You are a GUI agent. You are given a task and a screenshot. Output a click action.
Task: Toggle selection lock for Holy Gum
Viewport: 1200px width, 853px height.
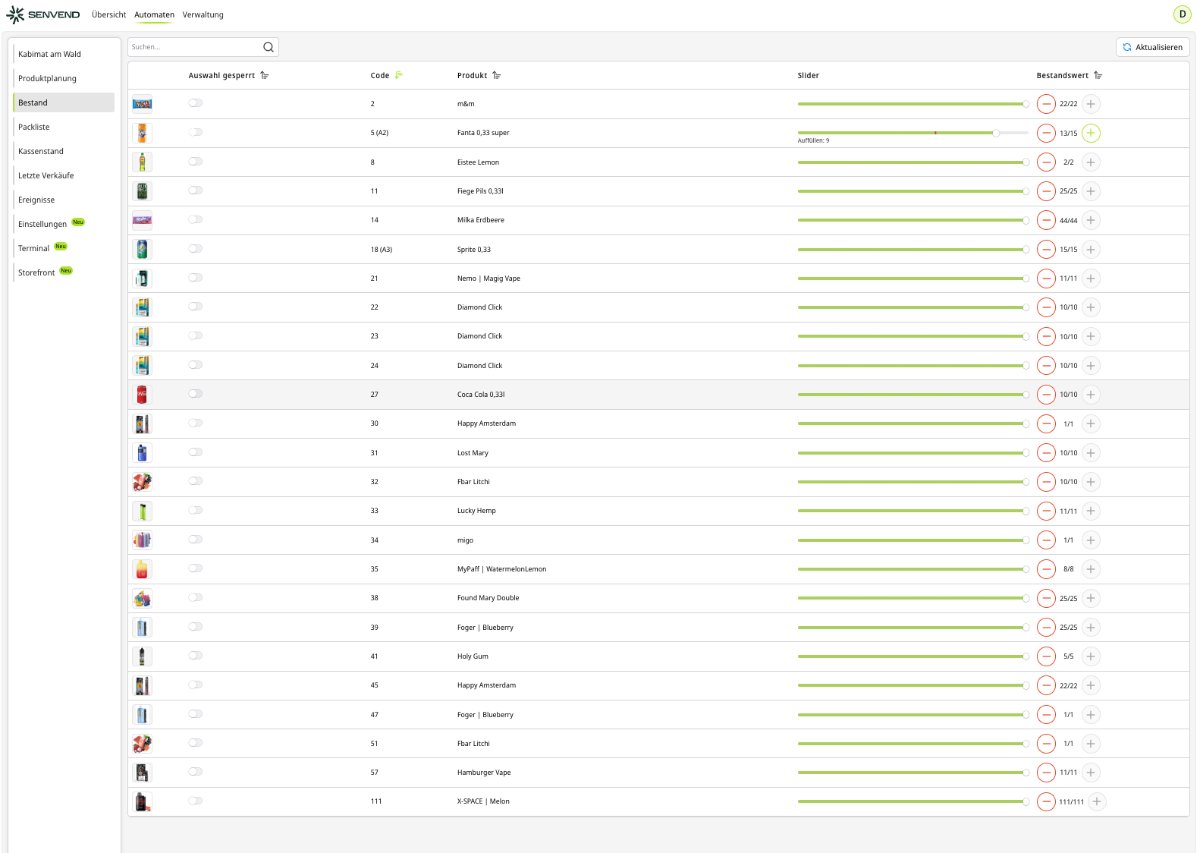(195, 656)
